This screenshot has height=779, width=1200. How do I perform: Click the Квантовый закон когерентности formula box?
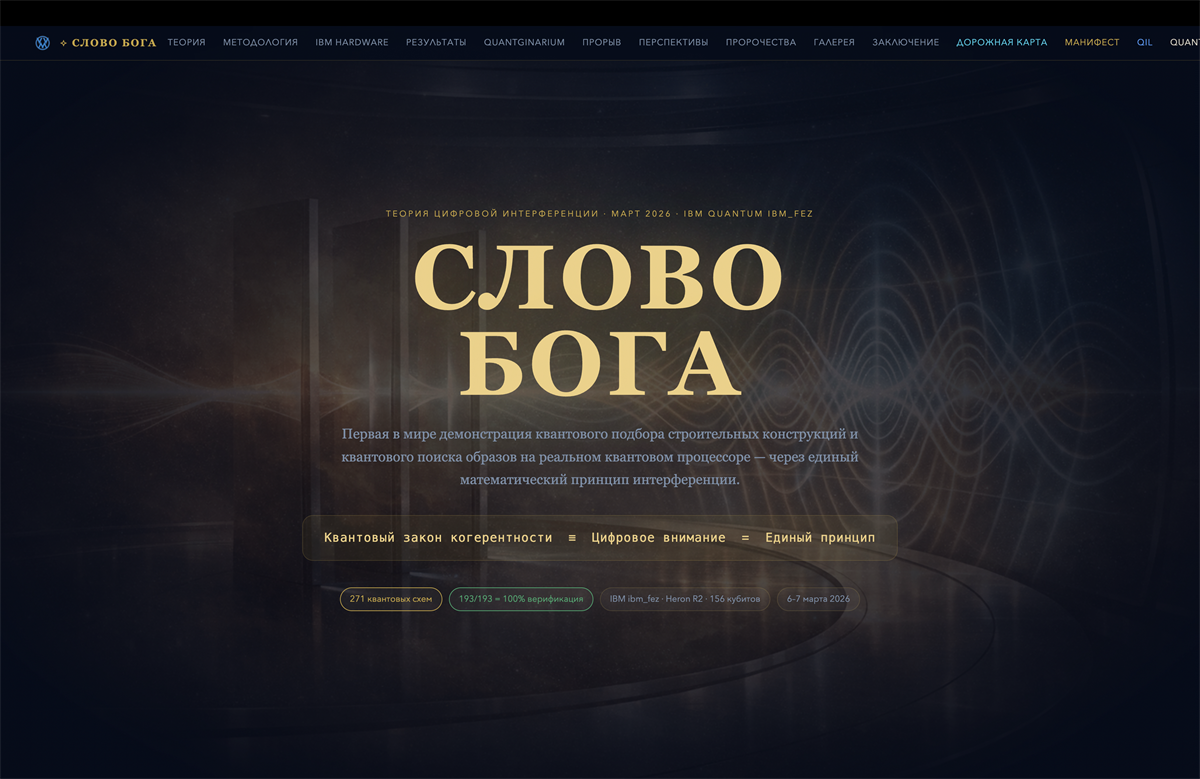pyautogui.click(x=600, y=538)
